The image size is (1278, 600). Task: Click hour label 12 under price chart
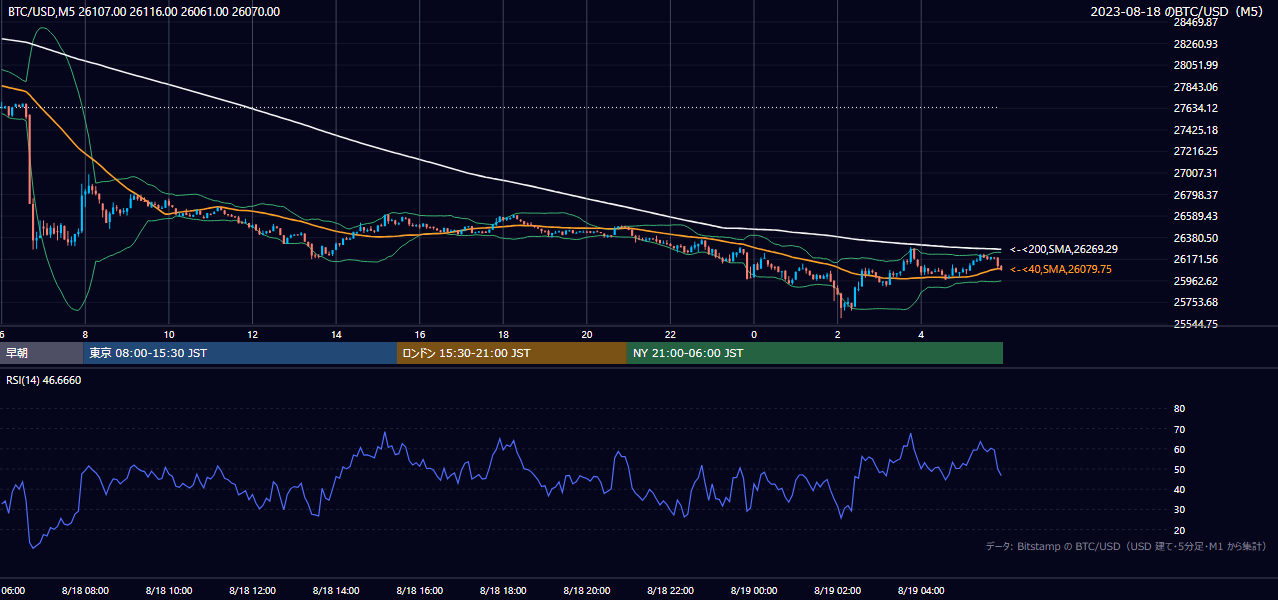253,335
